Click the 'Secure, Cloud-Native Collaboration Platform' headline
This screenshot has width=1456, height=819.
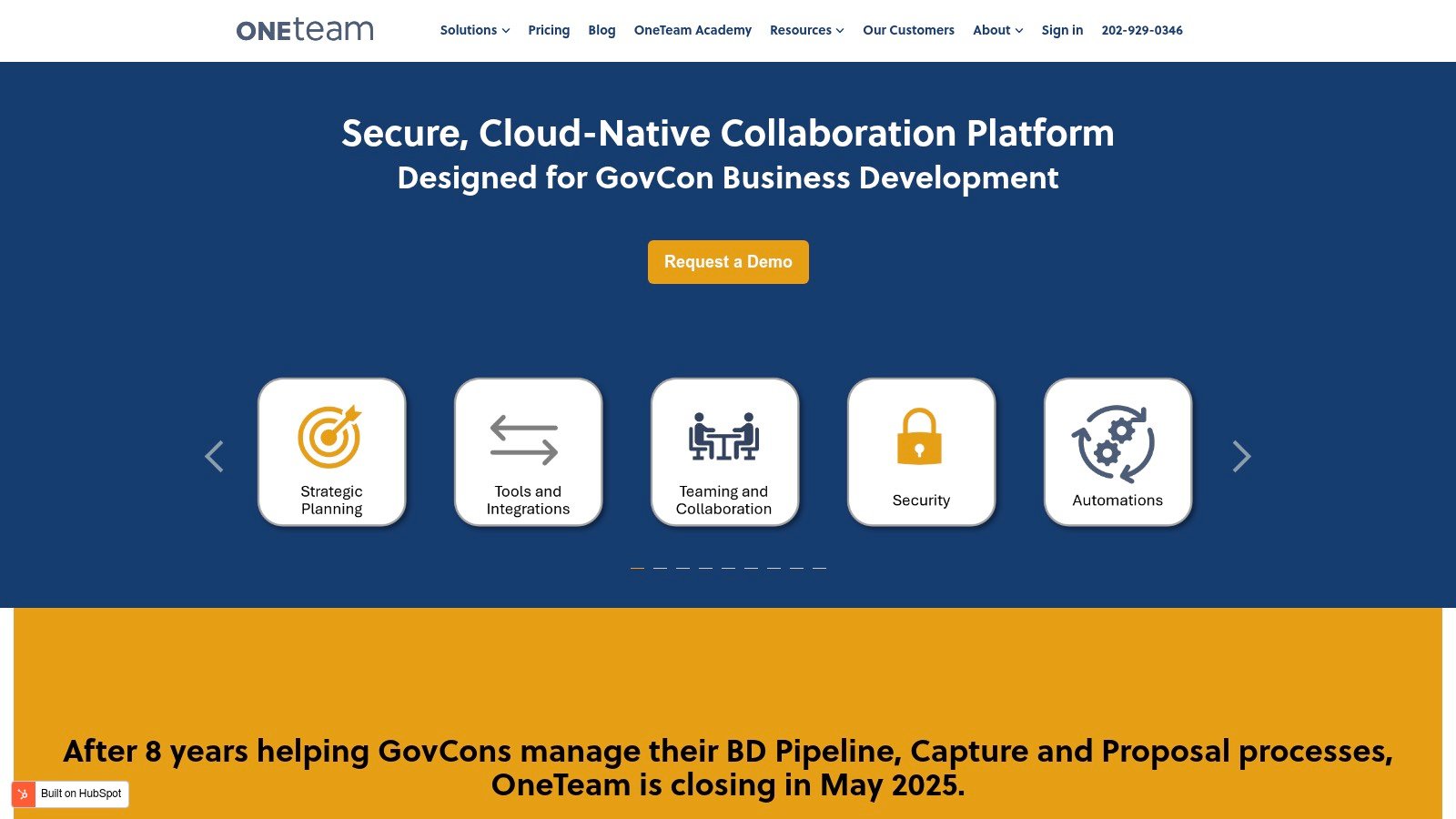tap(728, 133)
